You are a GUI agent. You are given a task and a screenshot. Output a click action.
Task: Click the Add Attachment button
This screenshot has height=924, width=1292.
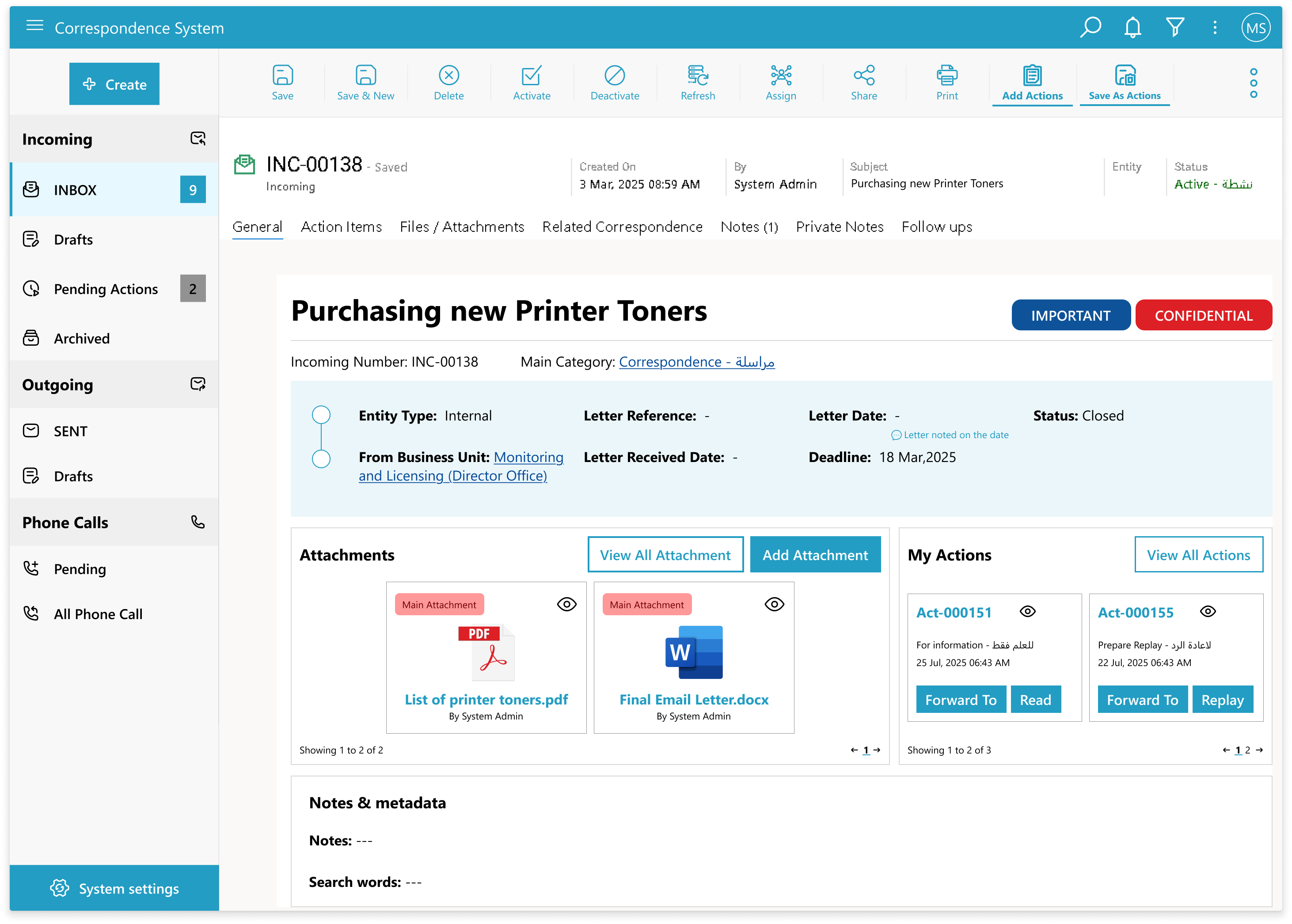(x=814, y=555)
